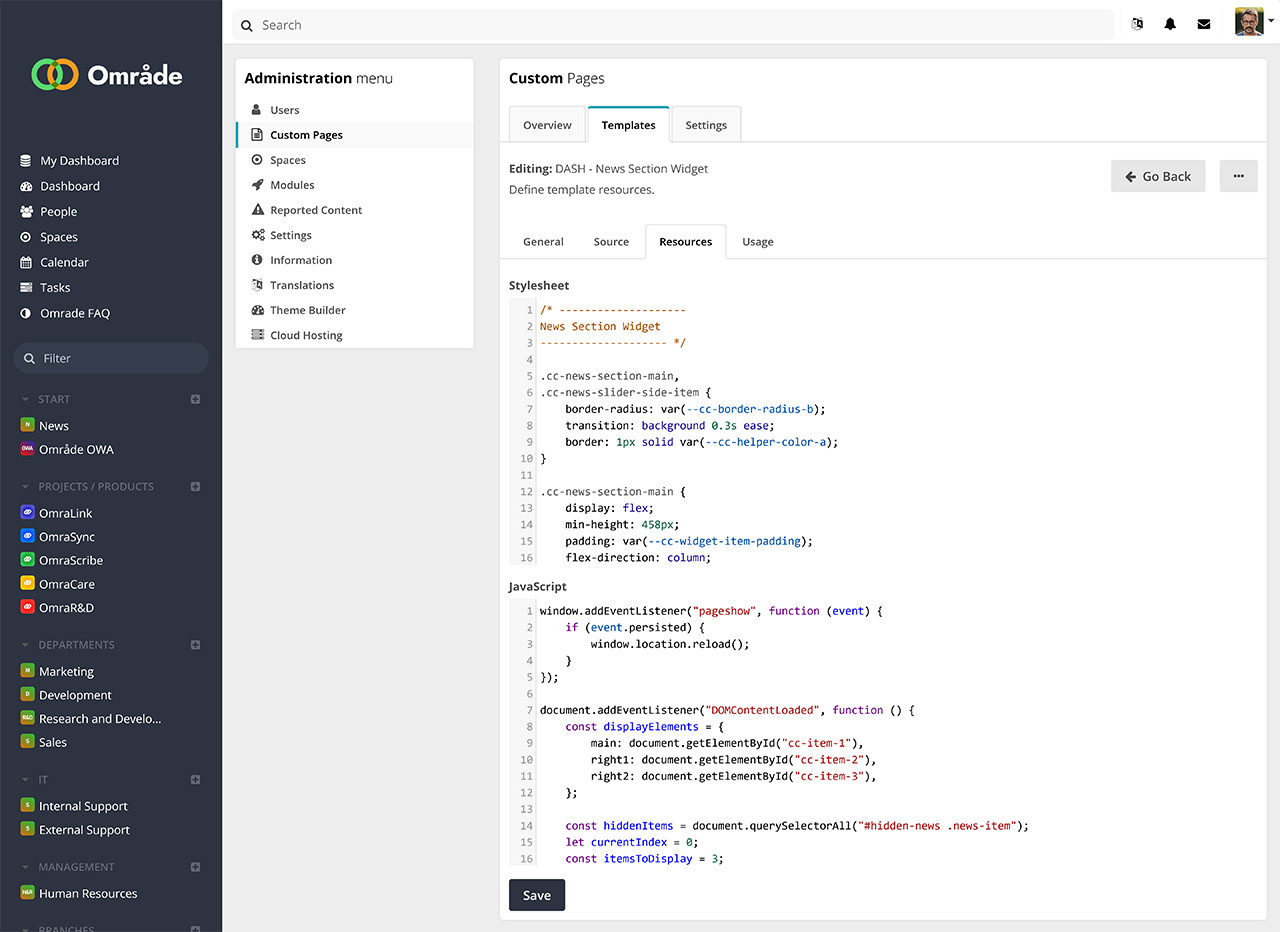
Task: Open Cloud Hosting in Administration menu
Action: 306,335
